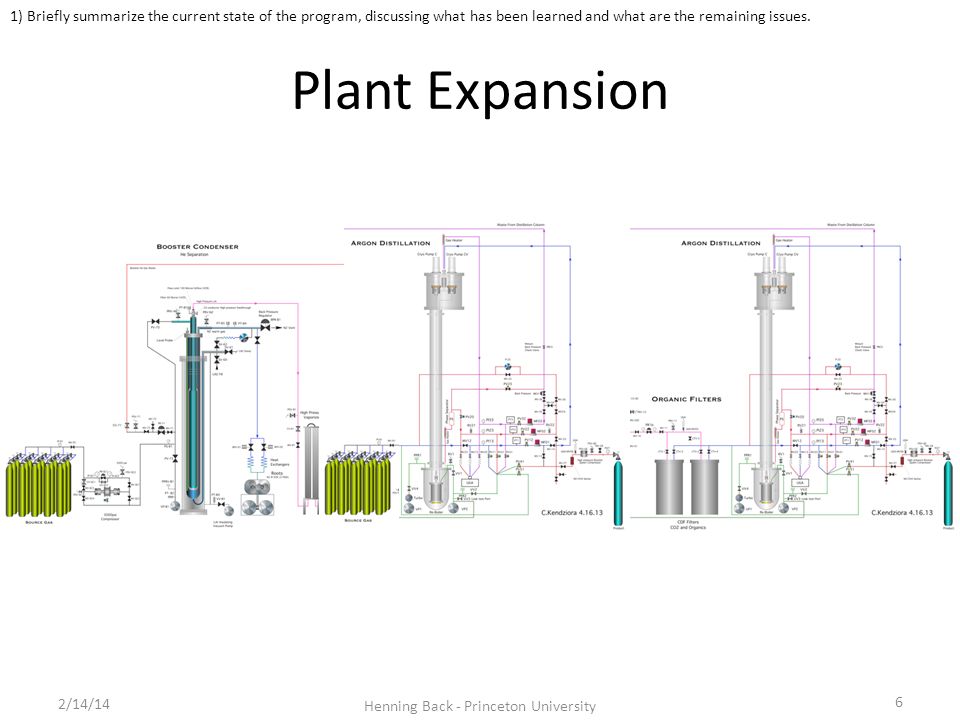This screenshot has height=720, width=960.
Task: Click the "Compressor" label below the compressor symbol
Action: point(110,517)
